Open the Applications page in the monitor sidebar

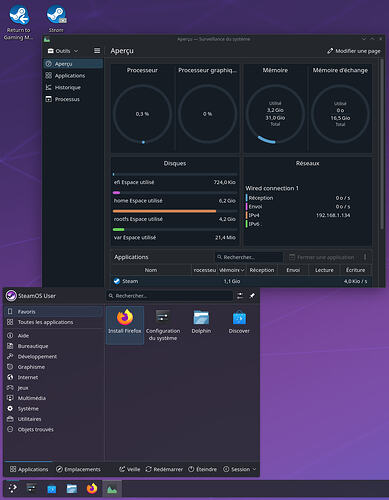pos(73,76)
